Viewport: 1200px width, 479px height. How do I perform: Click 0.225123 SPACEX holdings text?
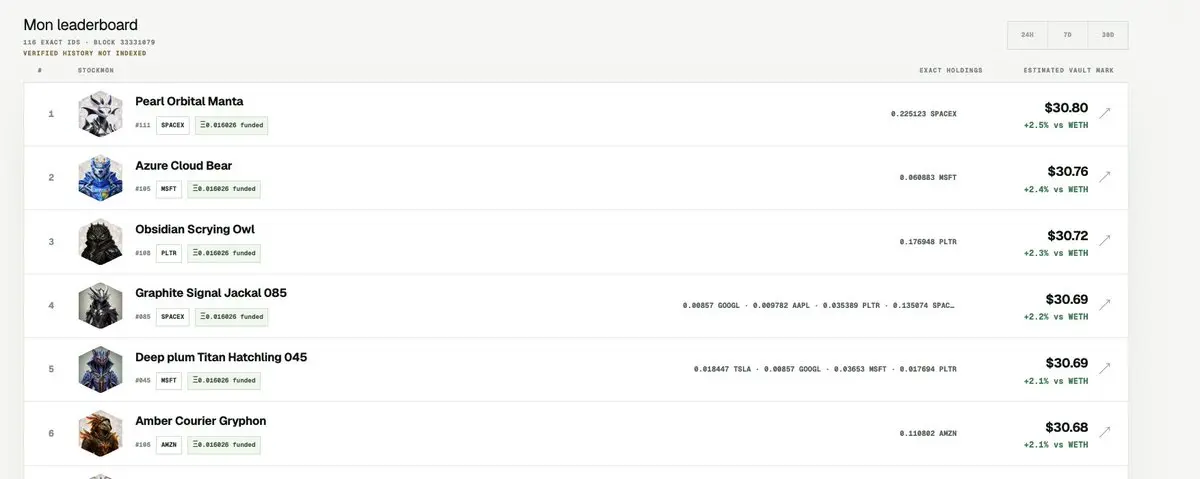(x=924, y=114)
